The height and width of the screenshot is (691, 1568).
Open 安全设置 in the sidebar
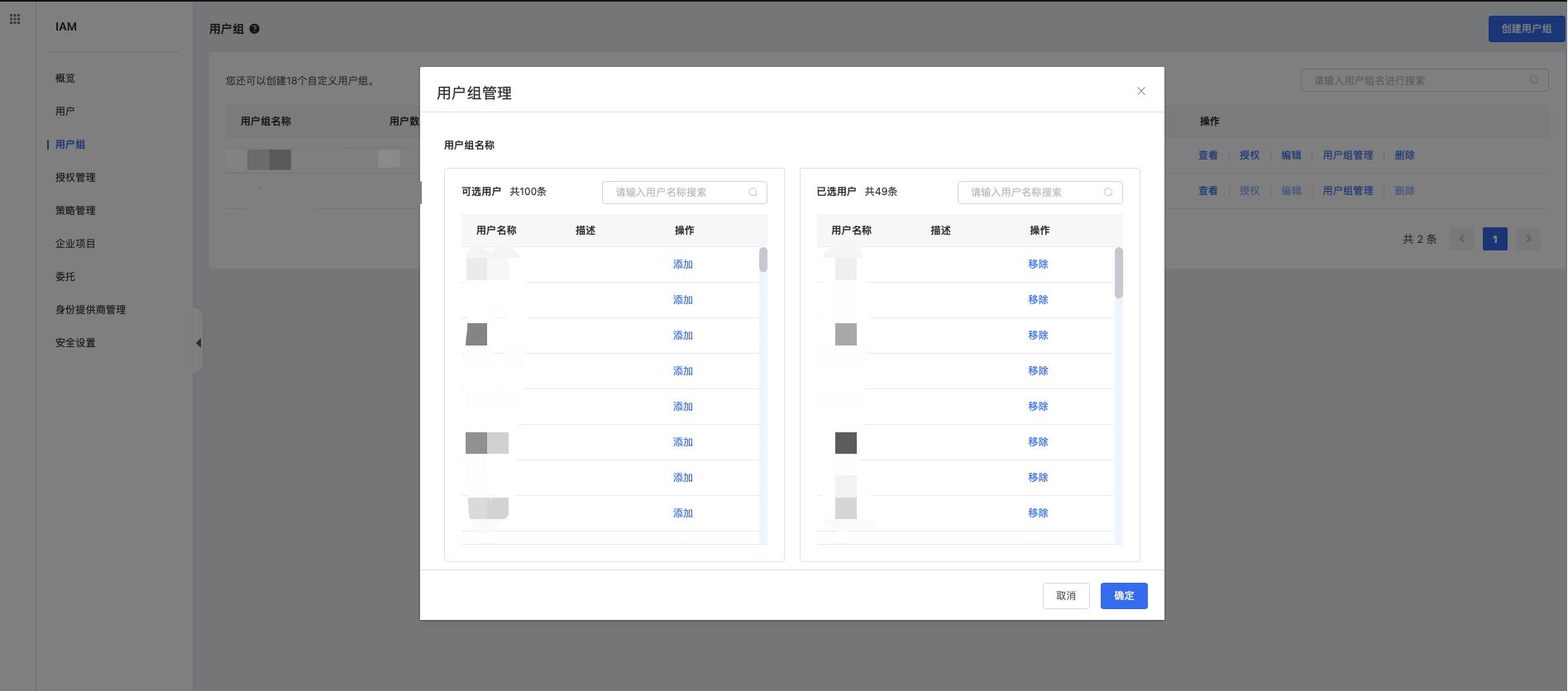pos(75,343)
